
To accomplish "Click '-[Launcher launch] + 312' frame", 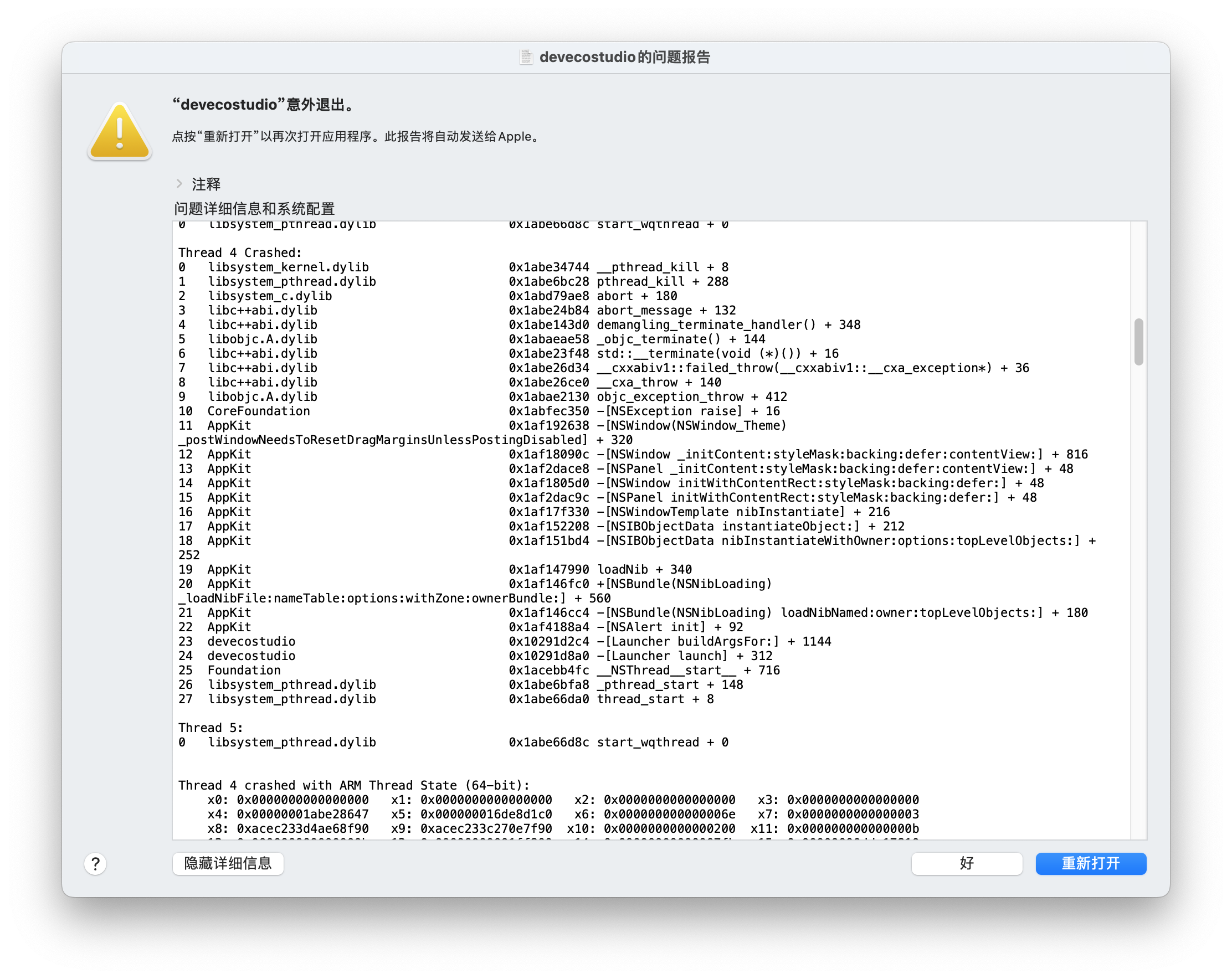I will click(475, 656).
